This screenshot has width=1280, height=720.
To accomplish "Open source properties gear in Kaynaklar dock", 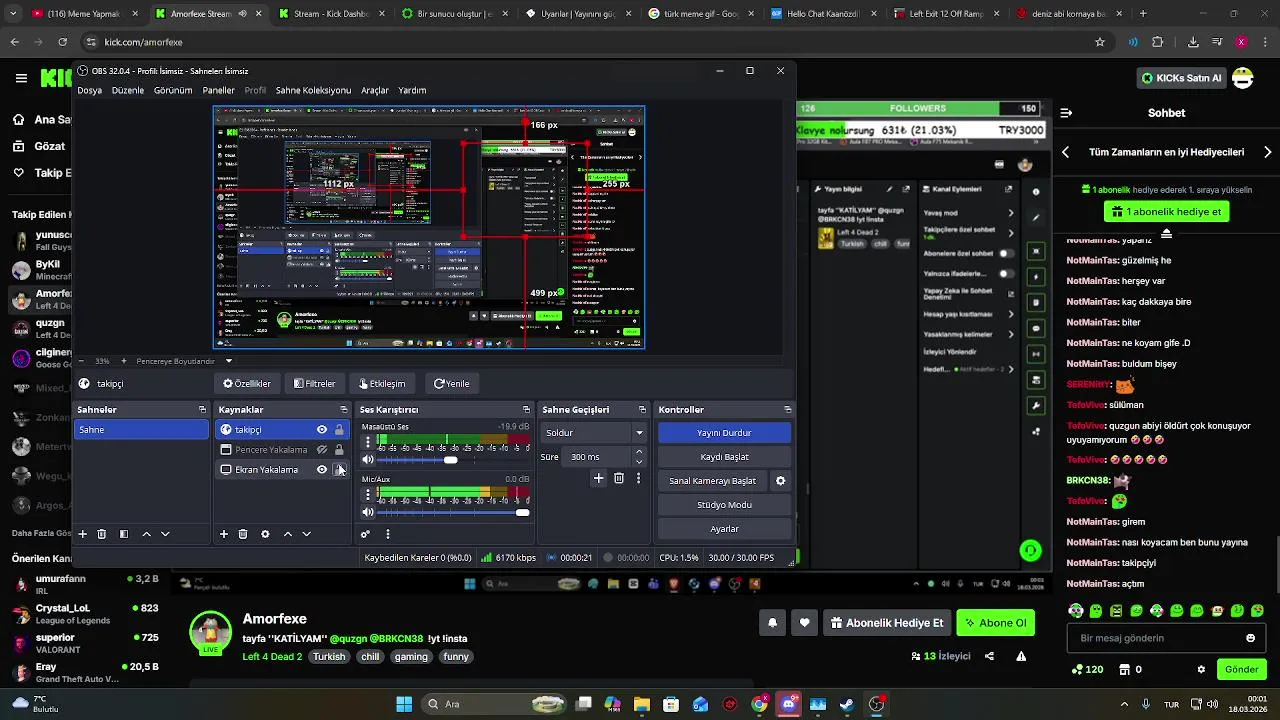I will tap(265, 534).
